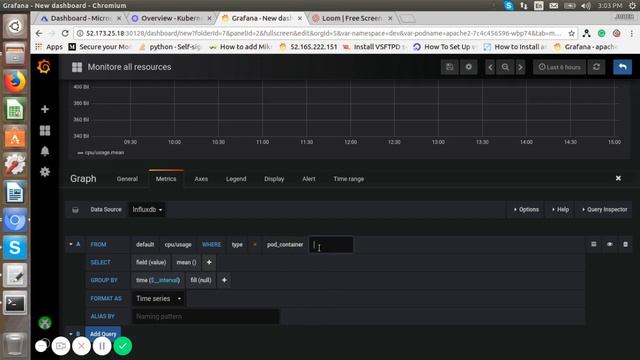Add a group by clause with plus button
This screenshot has height=360, width=640.
point(224,280)
